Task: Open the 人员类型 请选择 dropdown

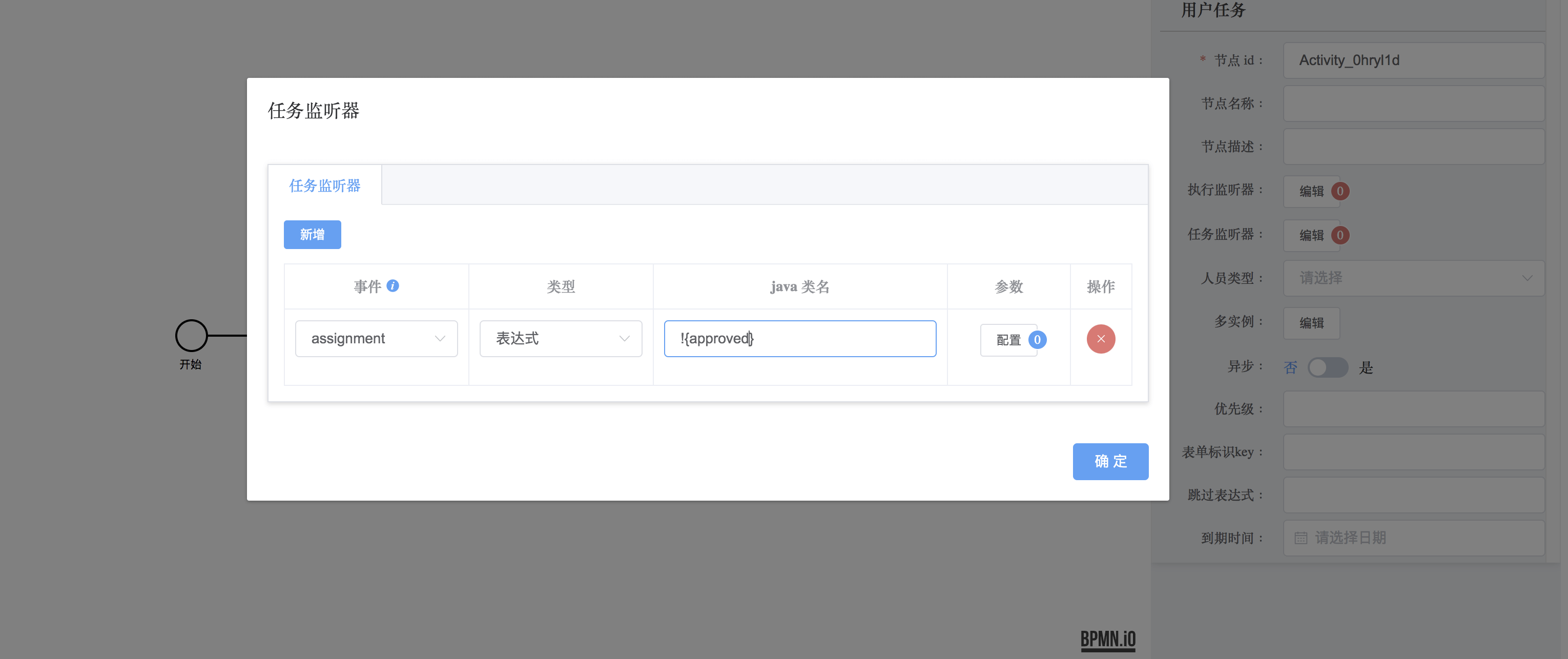Action: [1413, 277]
